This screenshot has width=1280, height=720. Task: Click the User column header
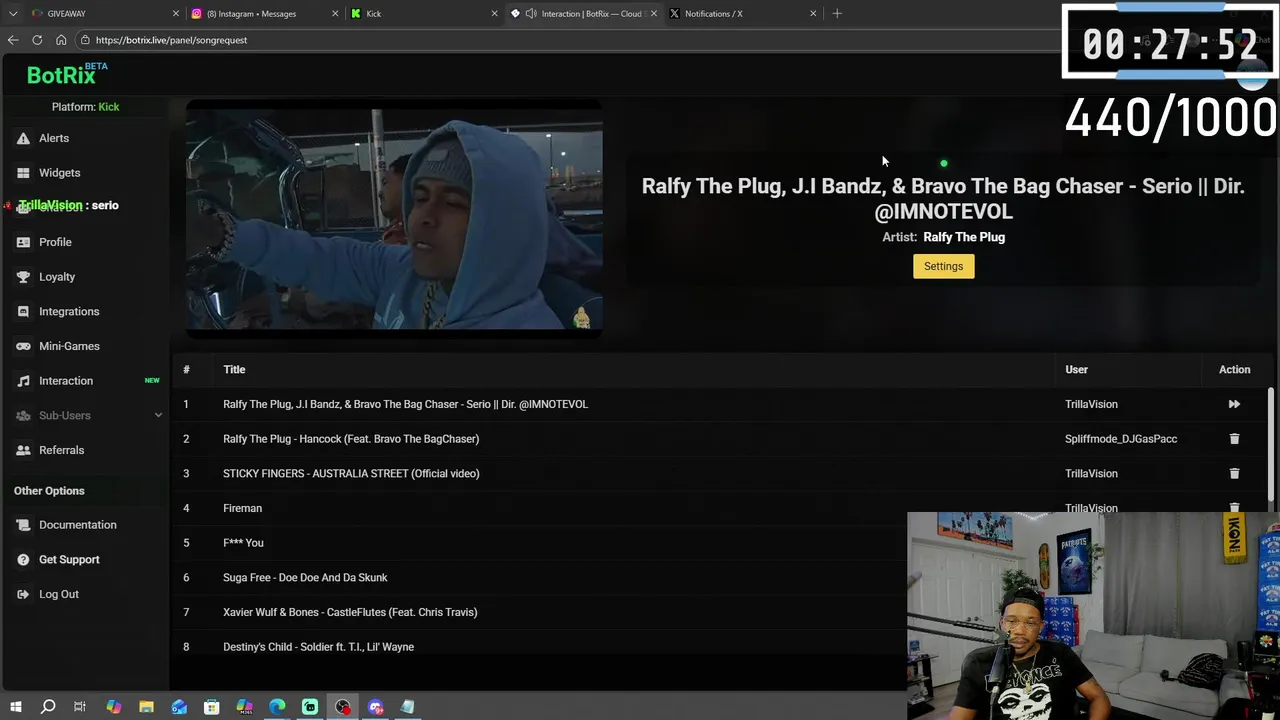[1076, 370]
